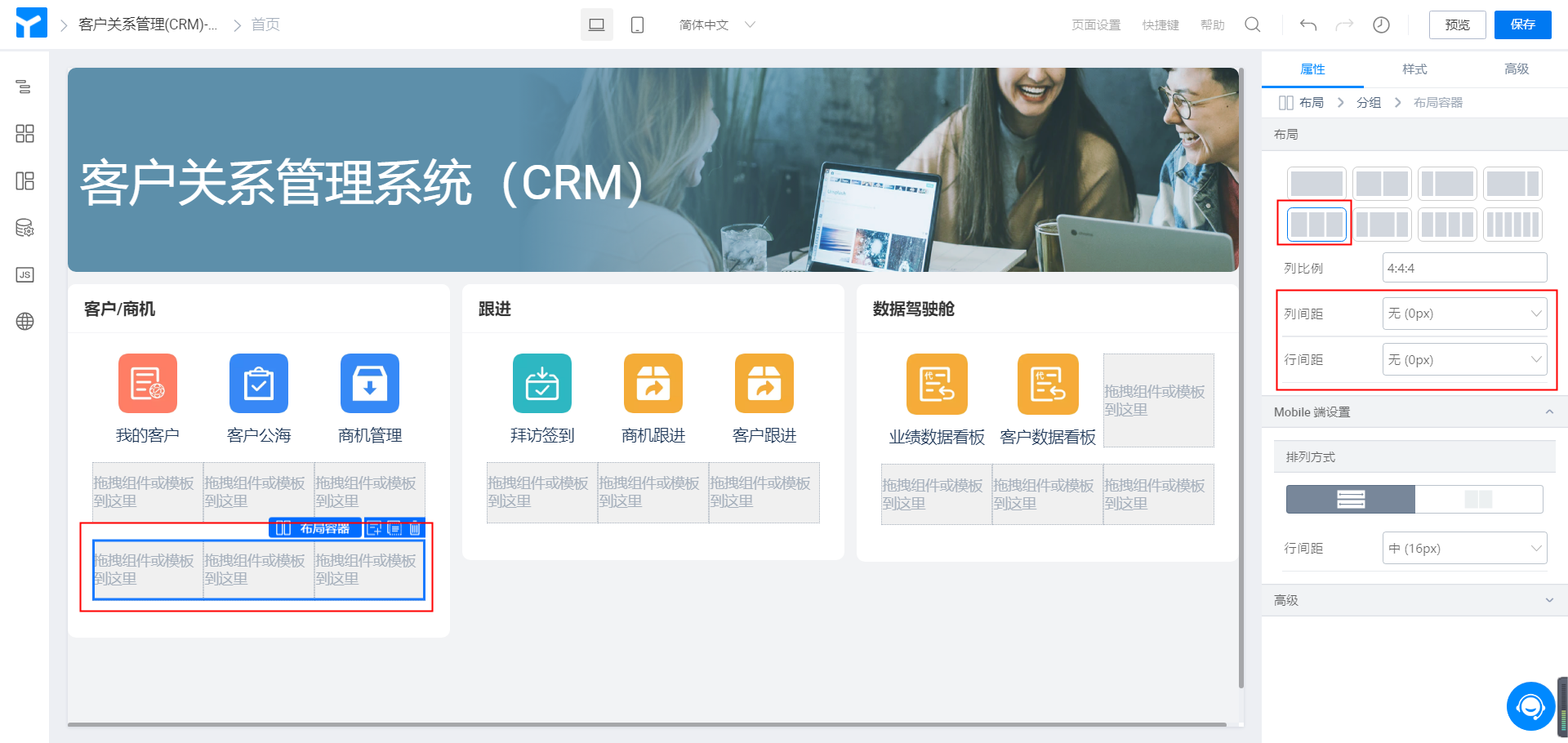Open the 简体中文 language dropdown
Image resolution: width=1568 pixels, height=743 pixels.
click(717, 24)
